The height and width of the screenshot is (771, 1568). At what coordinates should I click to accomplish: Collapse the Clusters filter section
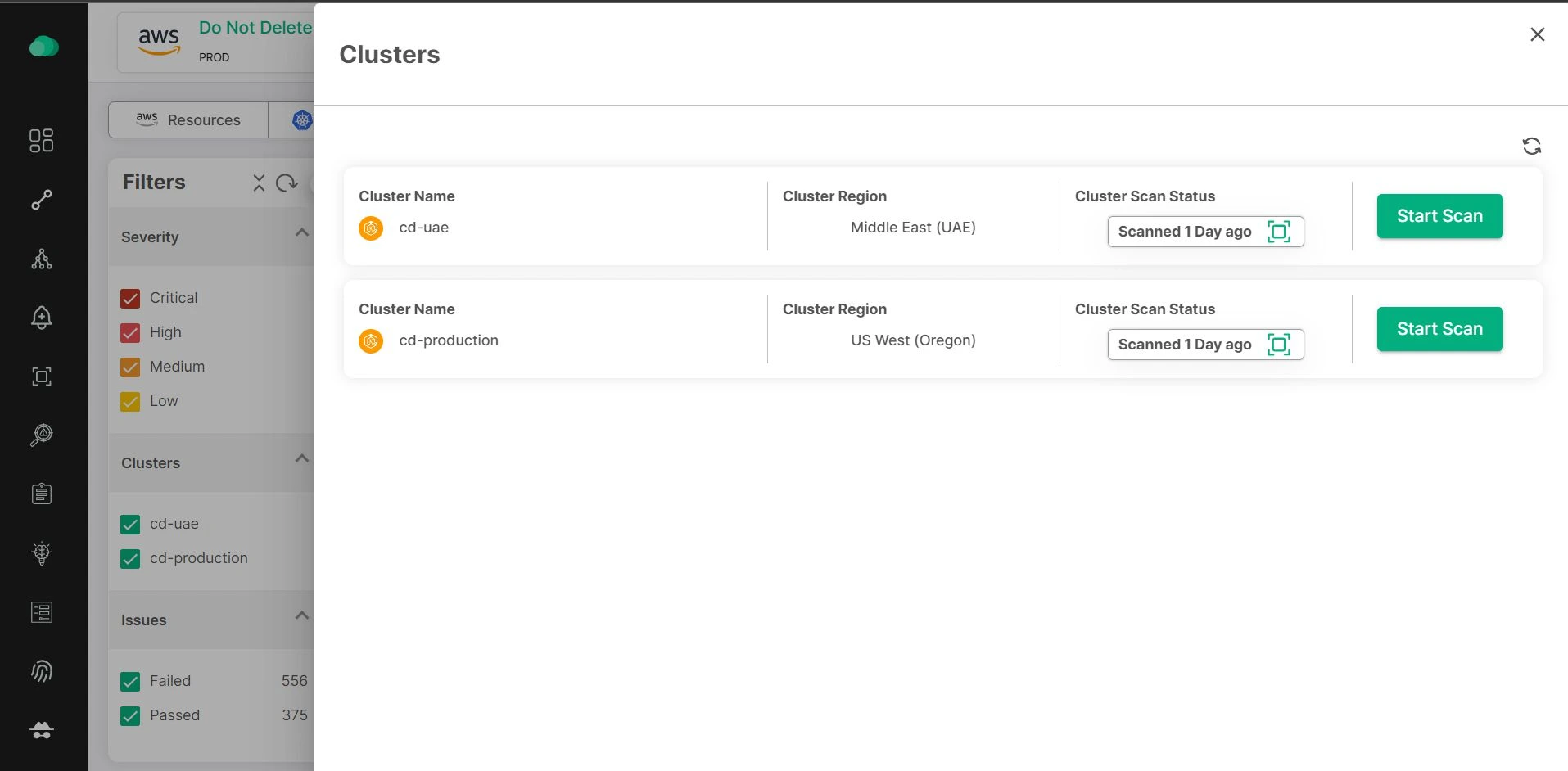coord(301,459)
